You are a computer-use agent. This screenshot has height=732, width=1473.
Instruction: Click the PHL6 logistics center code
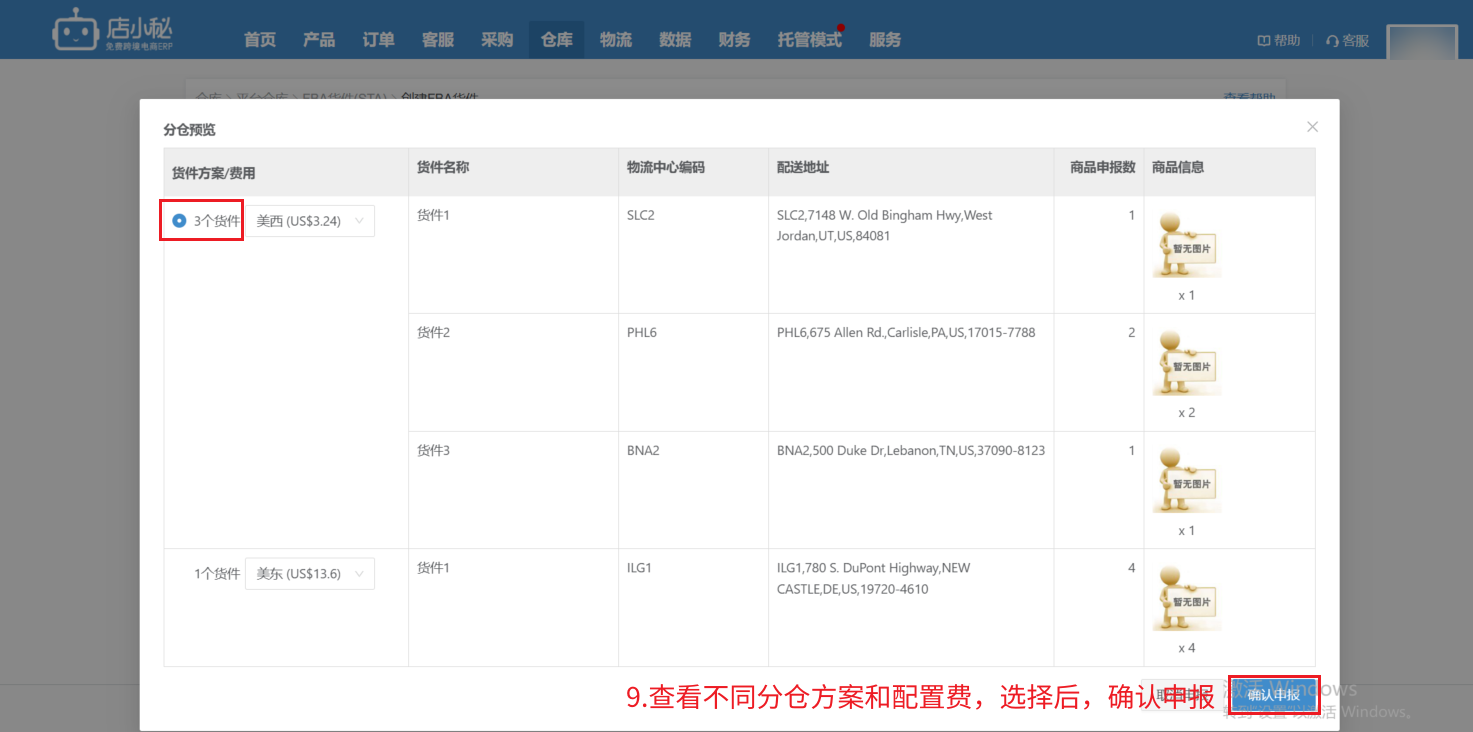coord(642,332)
